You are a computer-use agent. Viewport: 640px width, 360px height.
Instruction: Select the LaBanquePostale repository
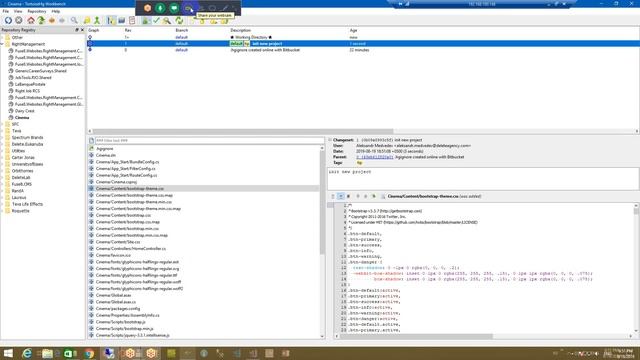pyautogui.click(x=30, y=84)
